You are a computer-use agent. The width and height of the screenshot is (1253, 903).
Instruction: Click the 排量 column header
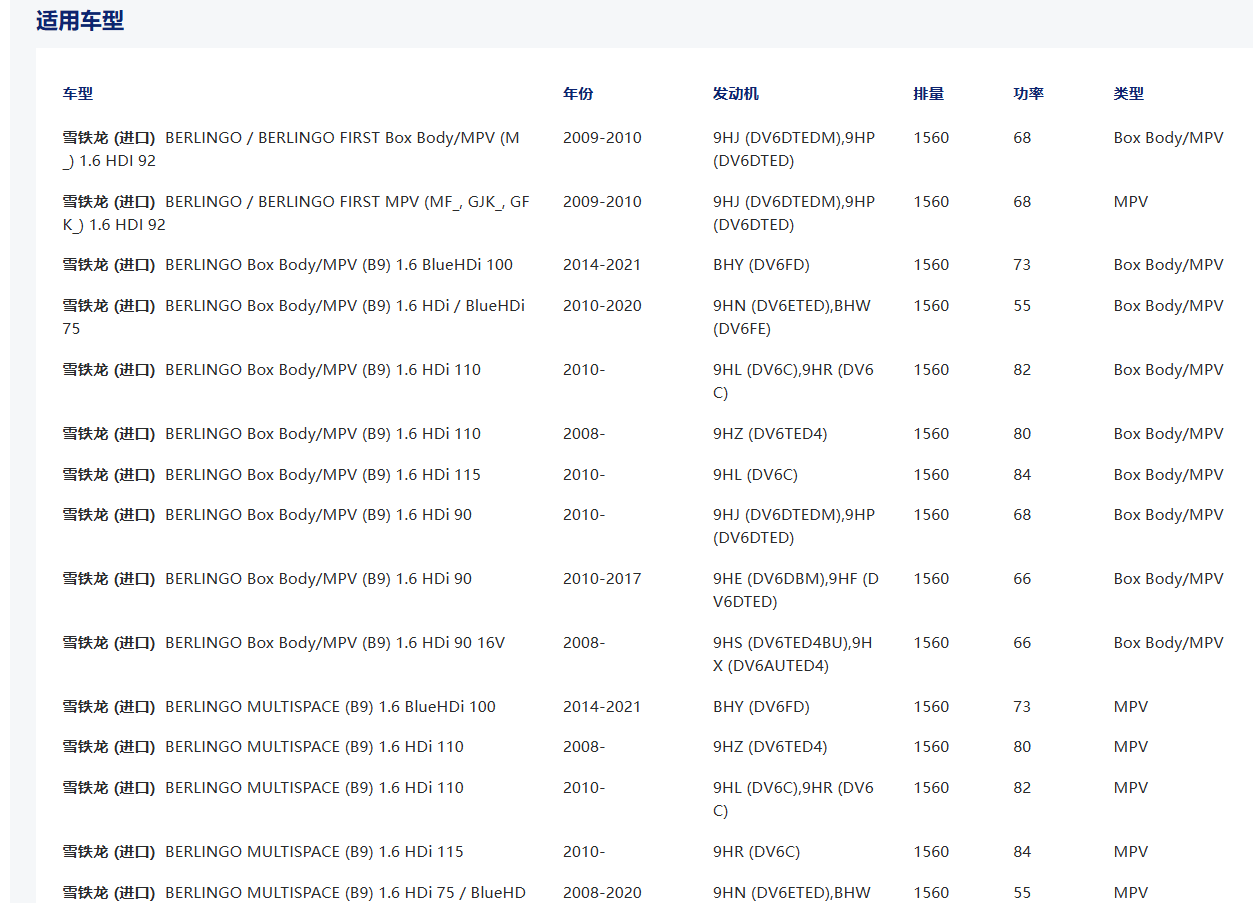[928, 94]
